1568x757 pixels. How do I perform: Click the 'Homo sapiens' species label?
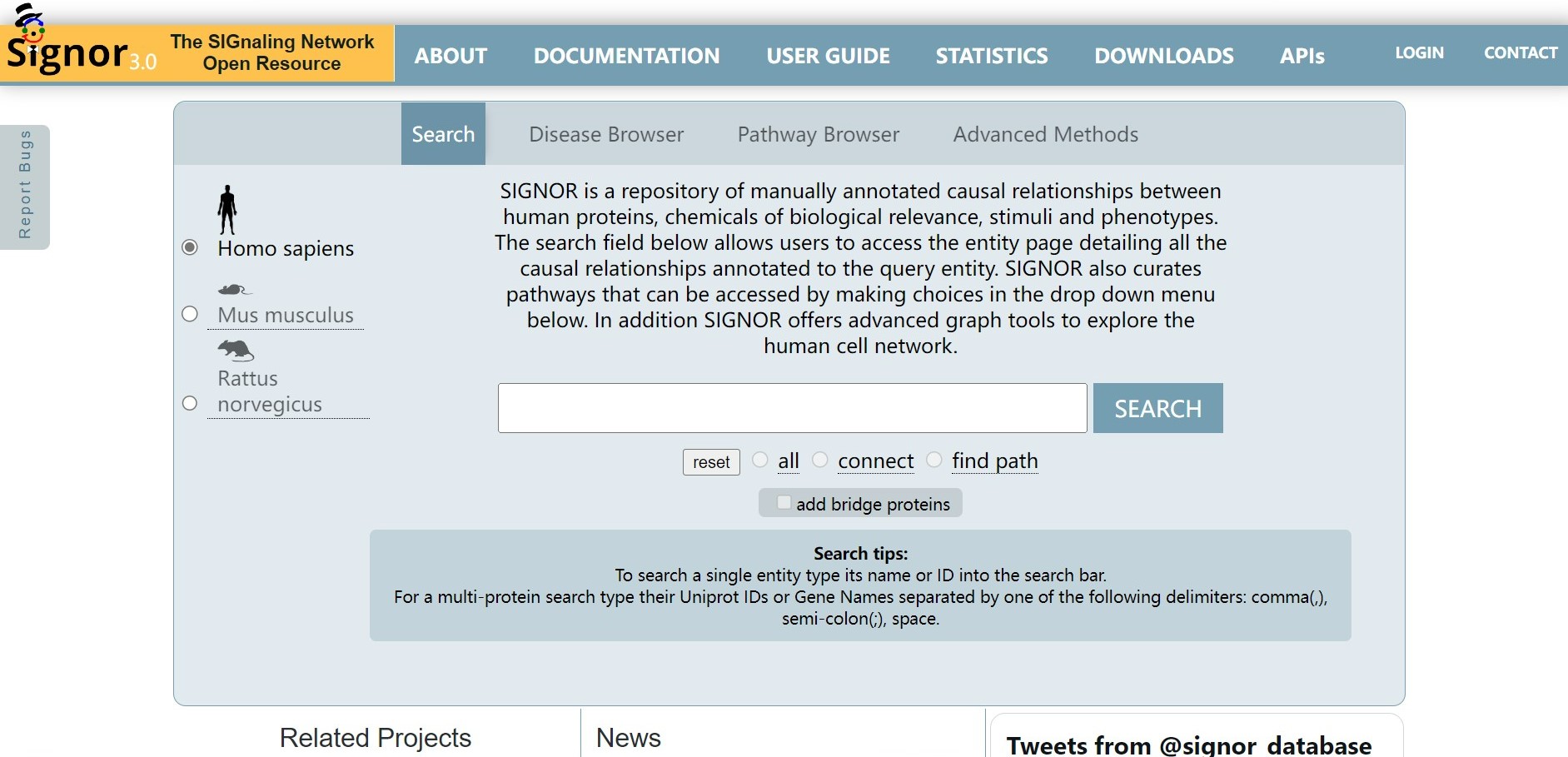tap(286, 248)
